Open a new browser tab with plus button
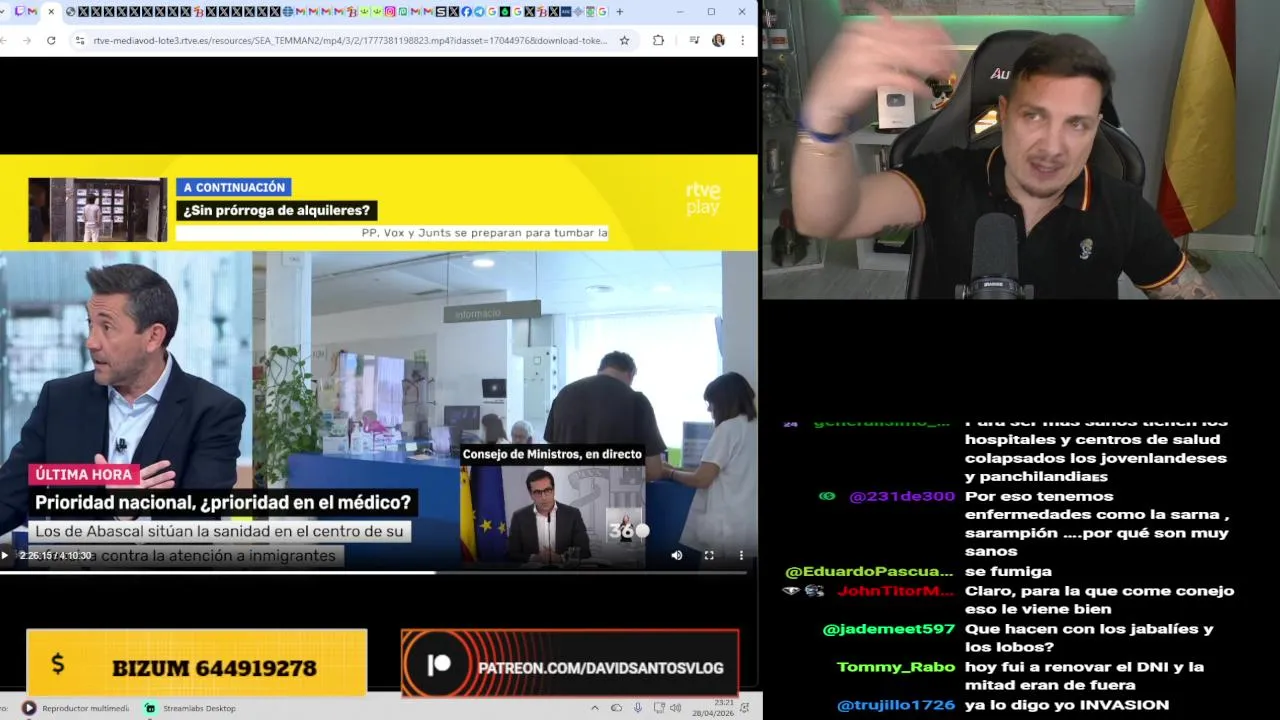 (620, 11)
